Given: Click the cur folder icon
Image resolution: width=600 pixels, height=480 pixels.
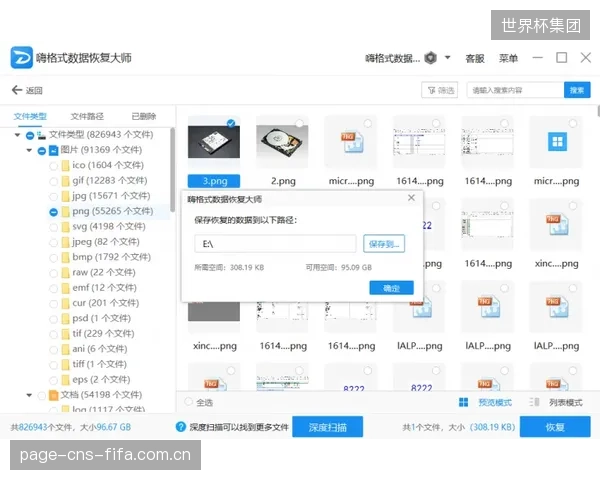Looking at the screenshot, I should [x=66, y=304].
